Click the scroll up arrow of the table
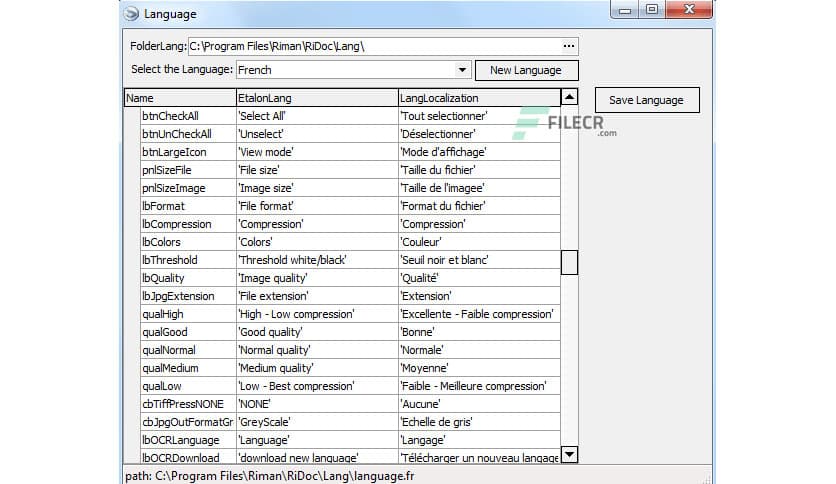Image resolution: width=836 pixels, height=484 pixels. [x=569, y=98]
